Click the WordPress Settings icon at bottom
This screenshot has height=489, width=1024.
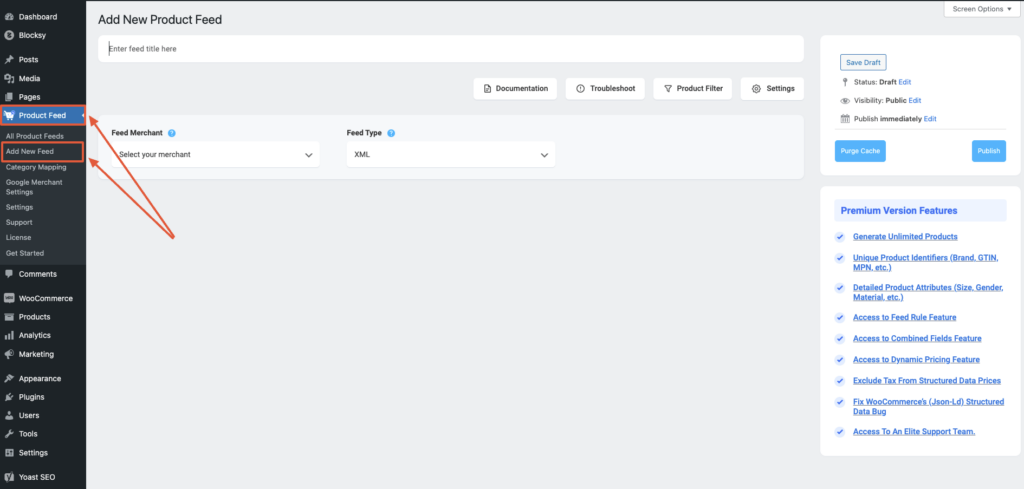(x=9, y=453)
